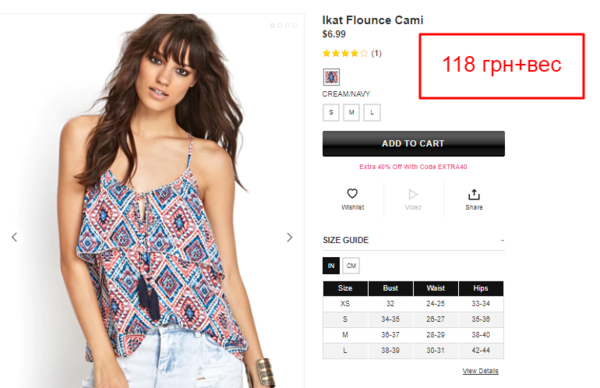This screenshot has width=600, height=388.
Task: Go to the next product image
Action: point(290,237)
